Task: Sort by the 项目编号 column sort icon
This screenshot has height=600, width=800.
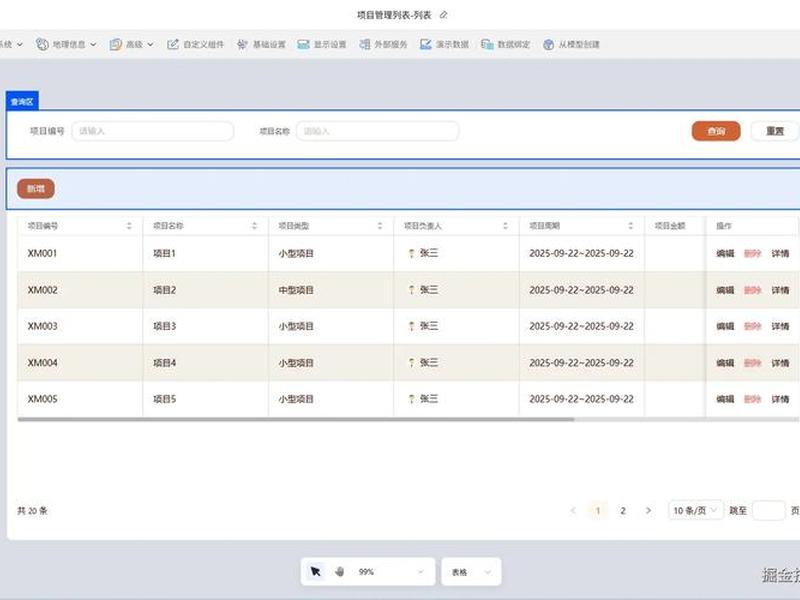Action: (129, 226)
